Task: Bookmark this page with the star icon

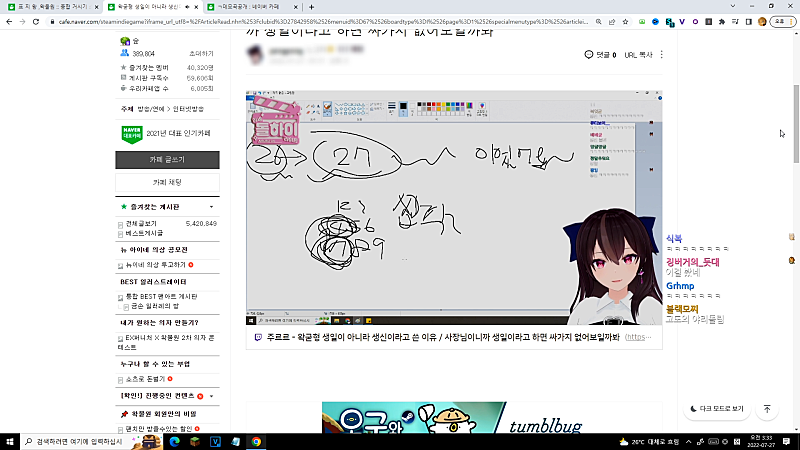Action: click(x=625, y=21)
